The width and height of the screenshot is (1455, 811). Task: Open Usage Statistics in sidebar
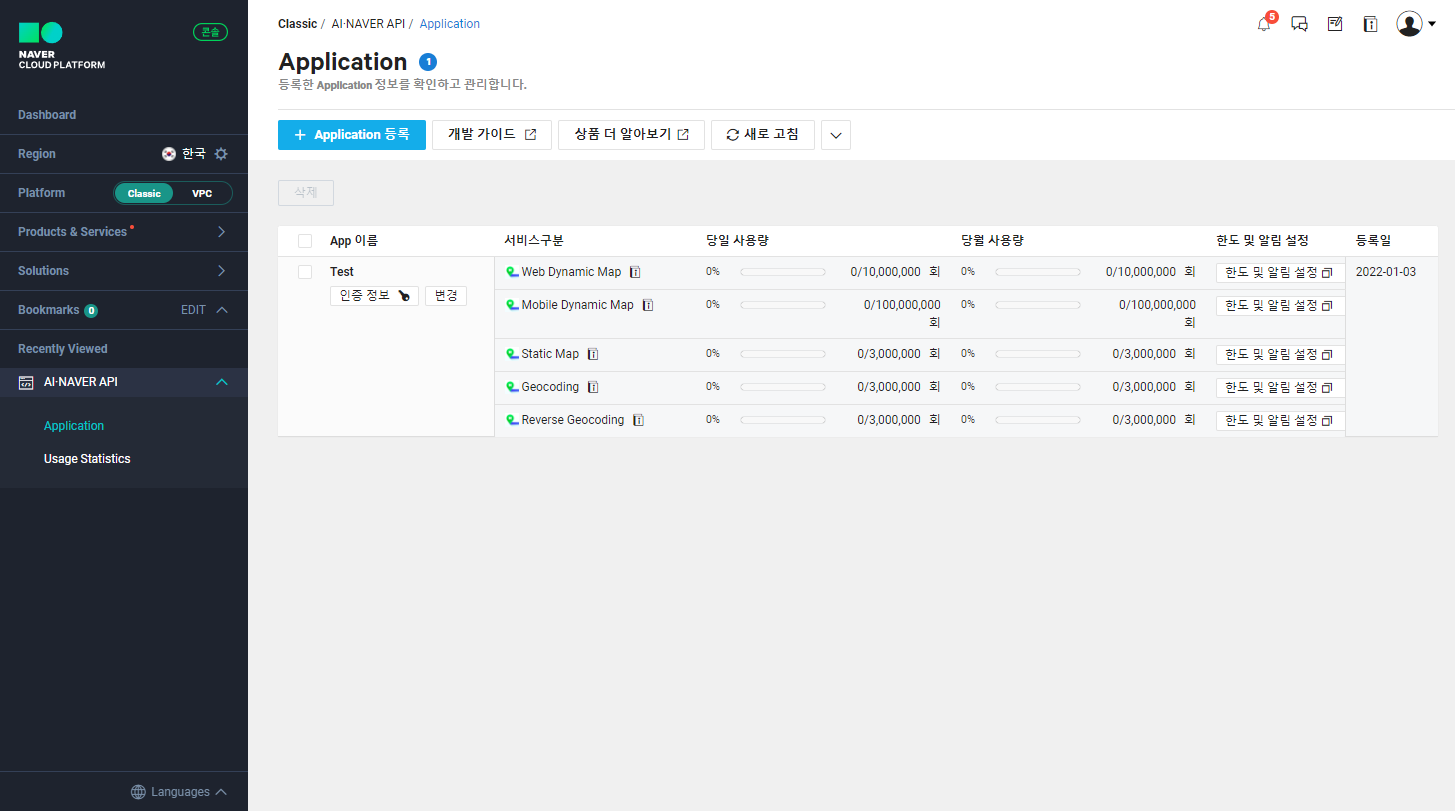pos(87,459)
